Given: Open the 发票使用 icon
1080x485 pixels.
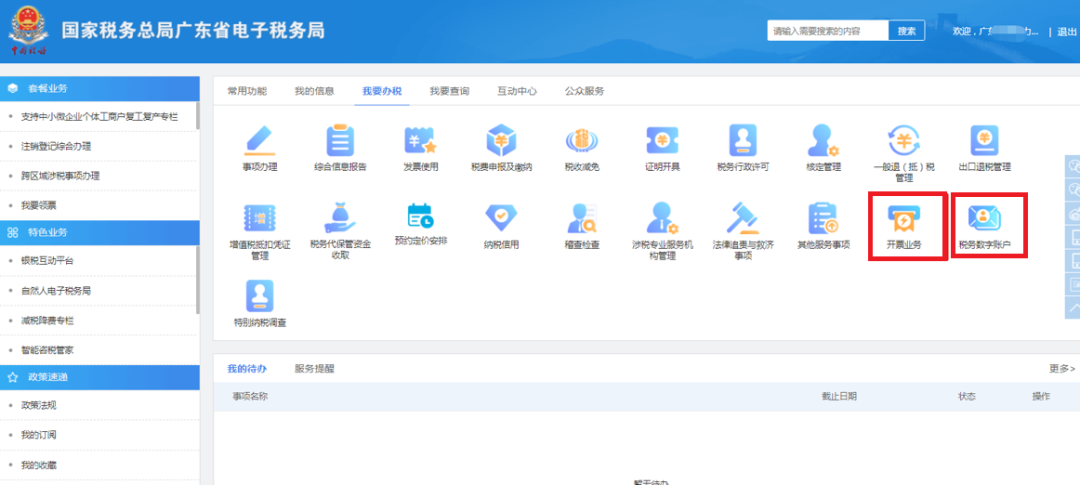Looking at the screenshot, I should coord(421,141).
